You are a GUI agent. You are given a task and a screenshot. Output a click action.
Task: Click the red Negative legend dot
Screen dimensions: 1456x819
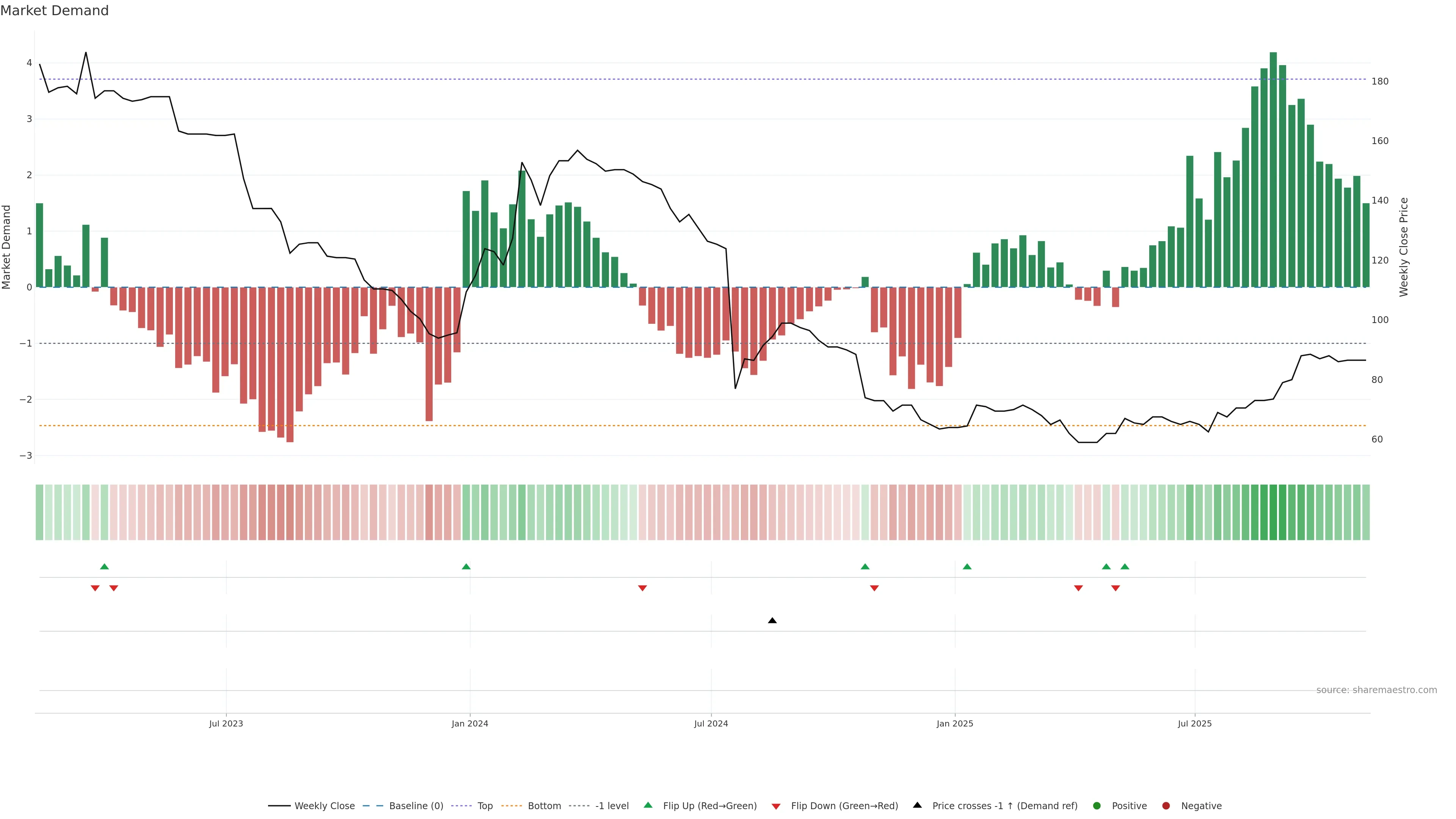1166,805
